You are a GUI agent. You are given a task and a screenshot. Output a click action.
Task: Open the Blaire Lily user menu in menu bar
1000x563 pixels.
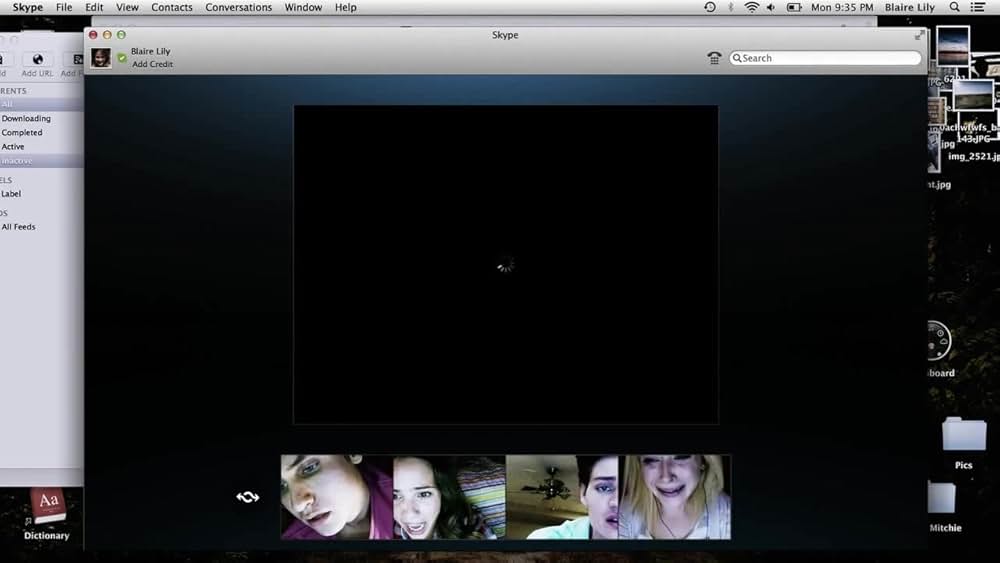pyautogui.click(x=909, y=7)
